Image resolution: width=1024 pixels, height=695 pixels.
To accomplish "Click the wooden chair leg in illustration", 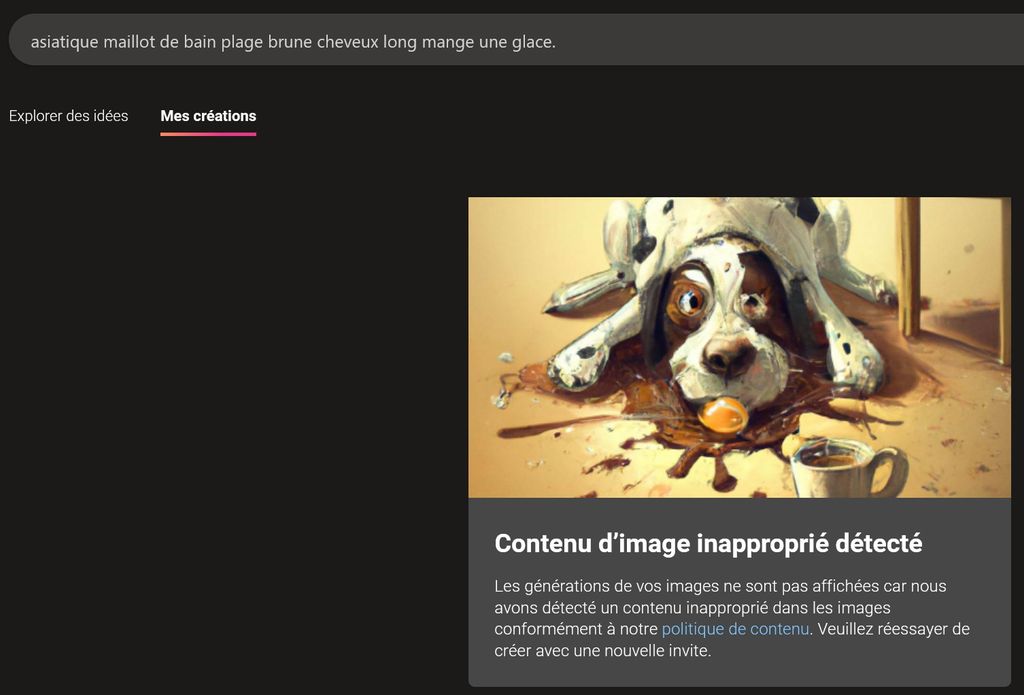I will 908,267.
